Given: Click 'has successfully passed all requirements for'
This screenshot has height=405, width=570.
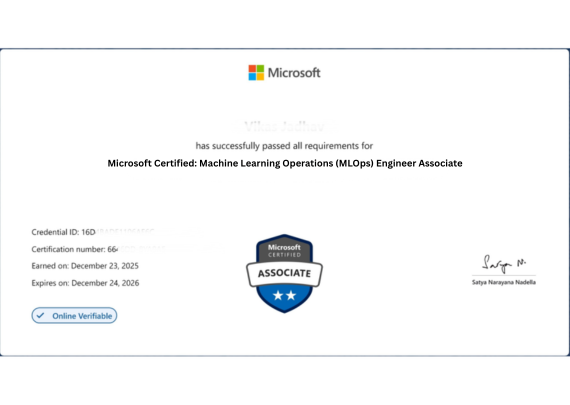Looking at the screenshot, I should (284, 146).
